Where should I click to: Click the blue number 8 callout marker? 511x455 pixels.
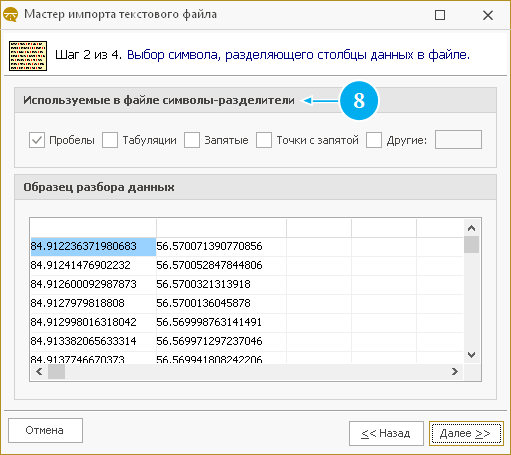[359, 100]
